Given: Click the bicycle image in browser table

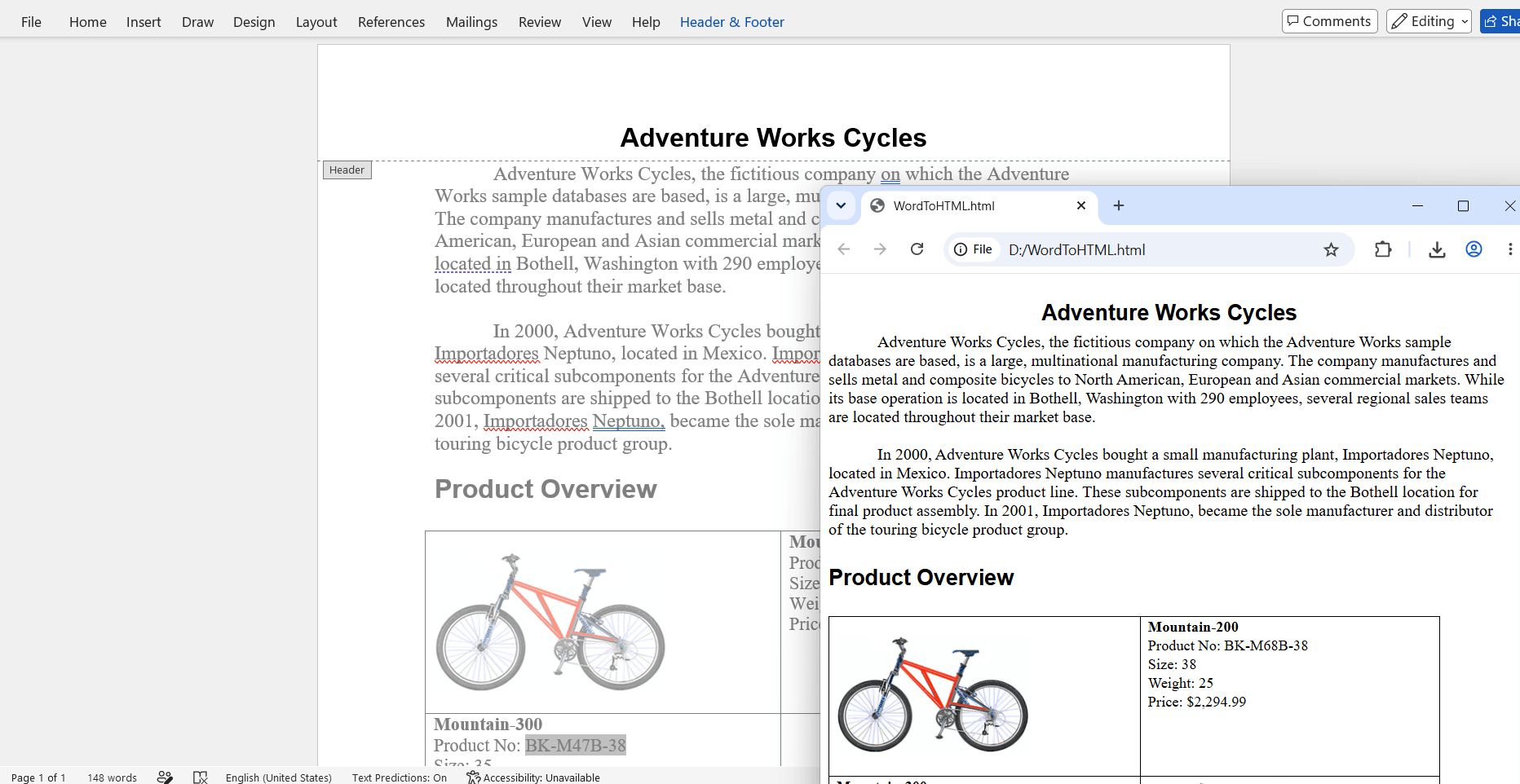Looking at the screenshot, I should 933,694.
